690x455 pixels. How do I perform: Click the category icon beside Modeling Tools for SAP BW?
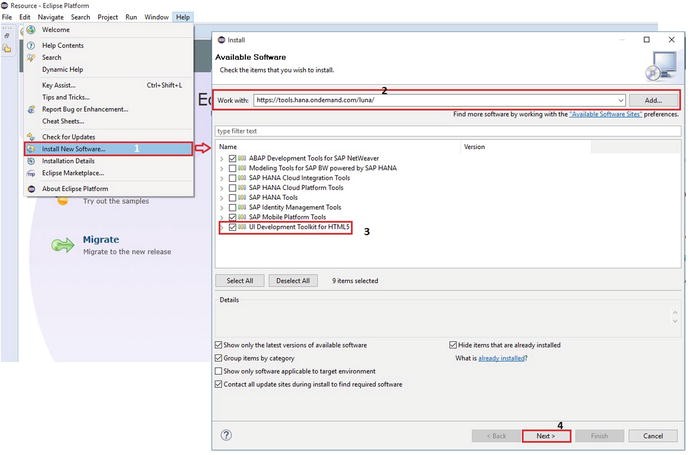242,168
